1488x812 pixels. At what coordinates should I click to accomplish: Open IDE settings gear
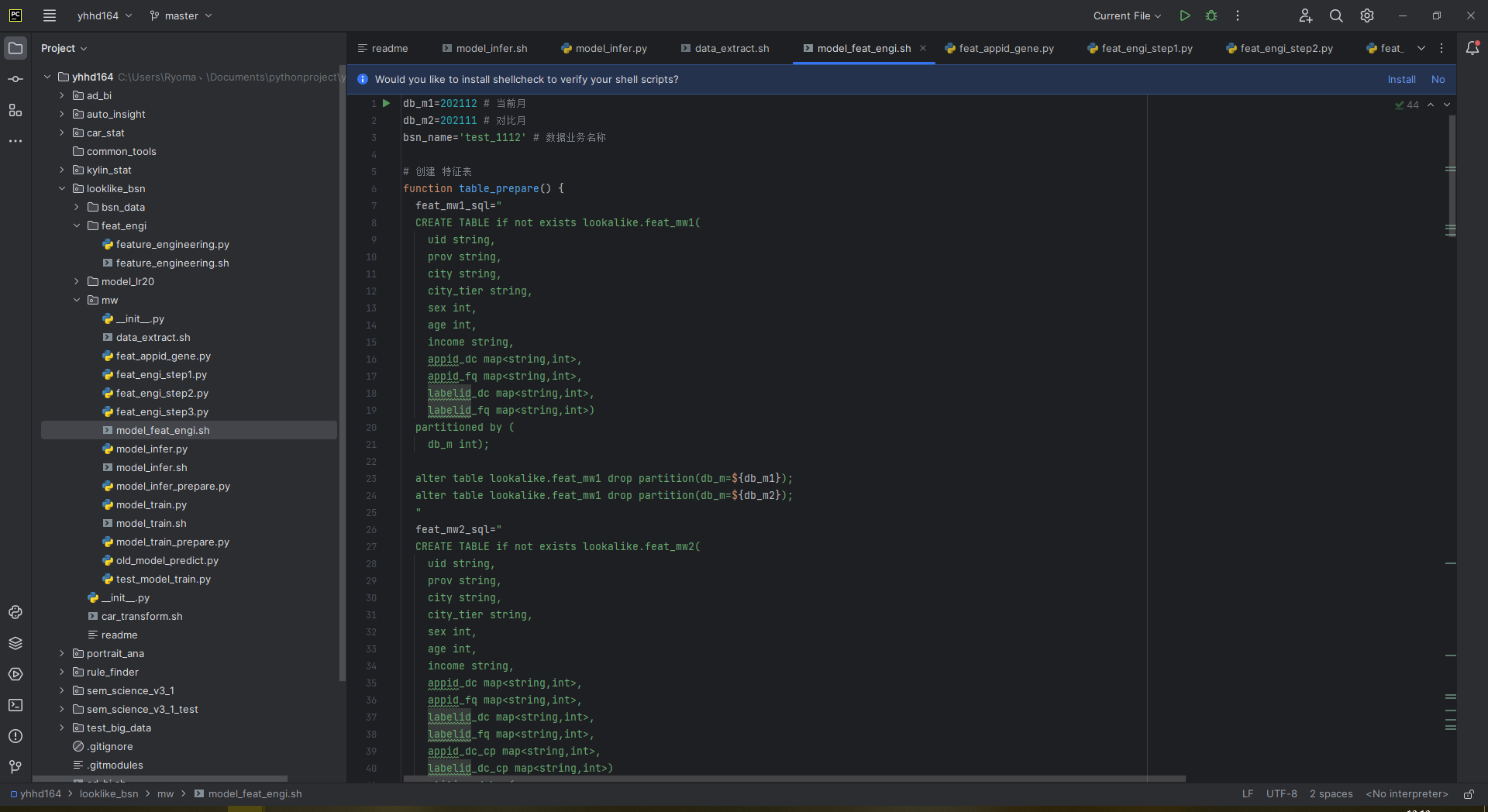[1367, 15]
